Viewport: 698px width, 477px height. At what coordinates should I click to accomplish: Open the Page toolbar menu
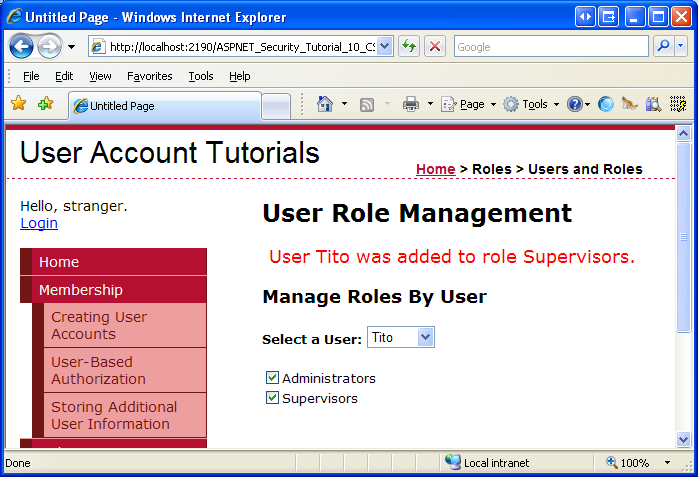click(468, 104)
